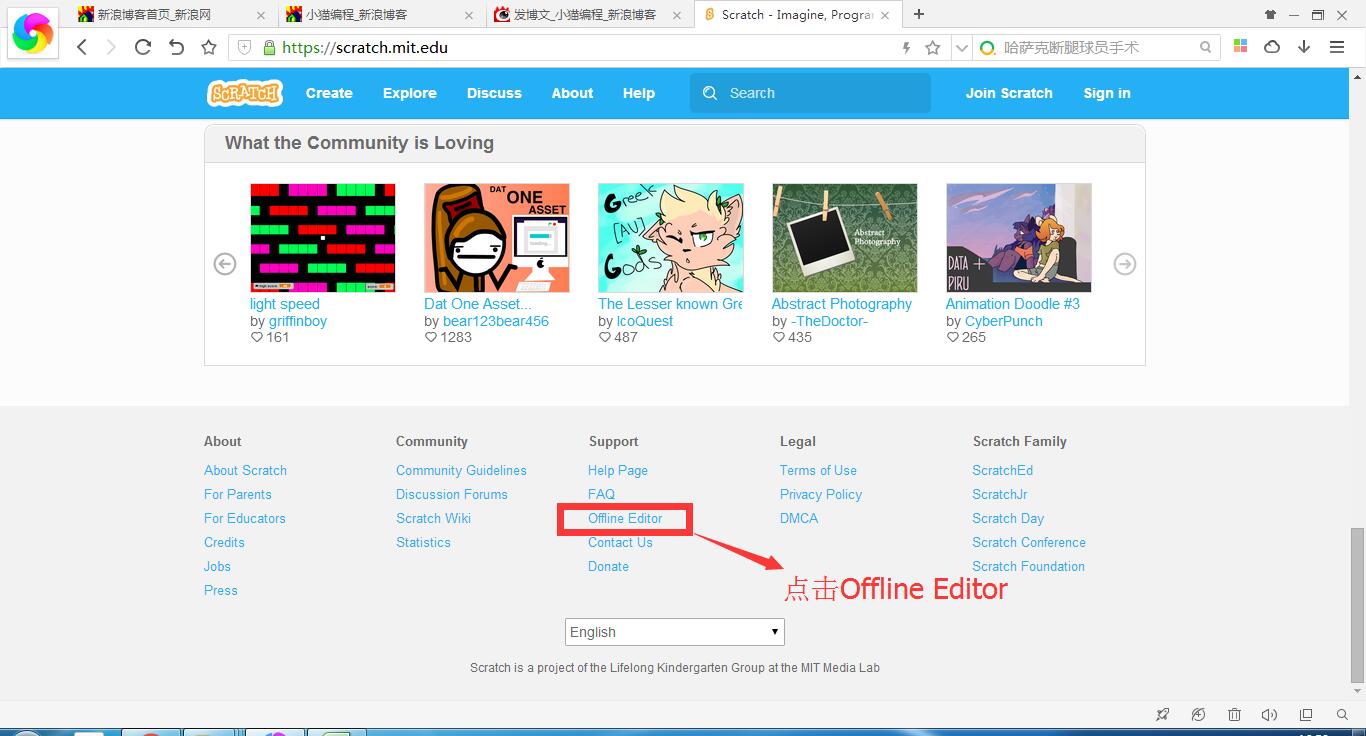1366x736 pixels.
Task: Open the Animation Doodle #3 thumbnail
Action: (1019, 238)
